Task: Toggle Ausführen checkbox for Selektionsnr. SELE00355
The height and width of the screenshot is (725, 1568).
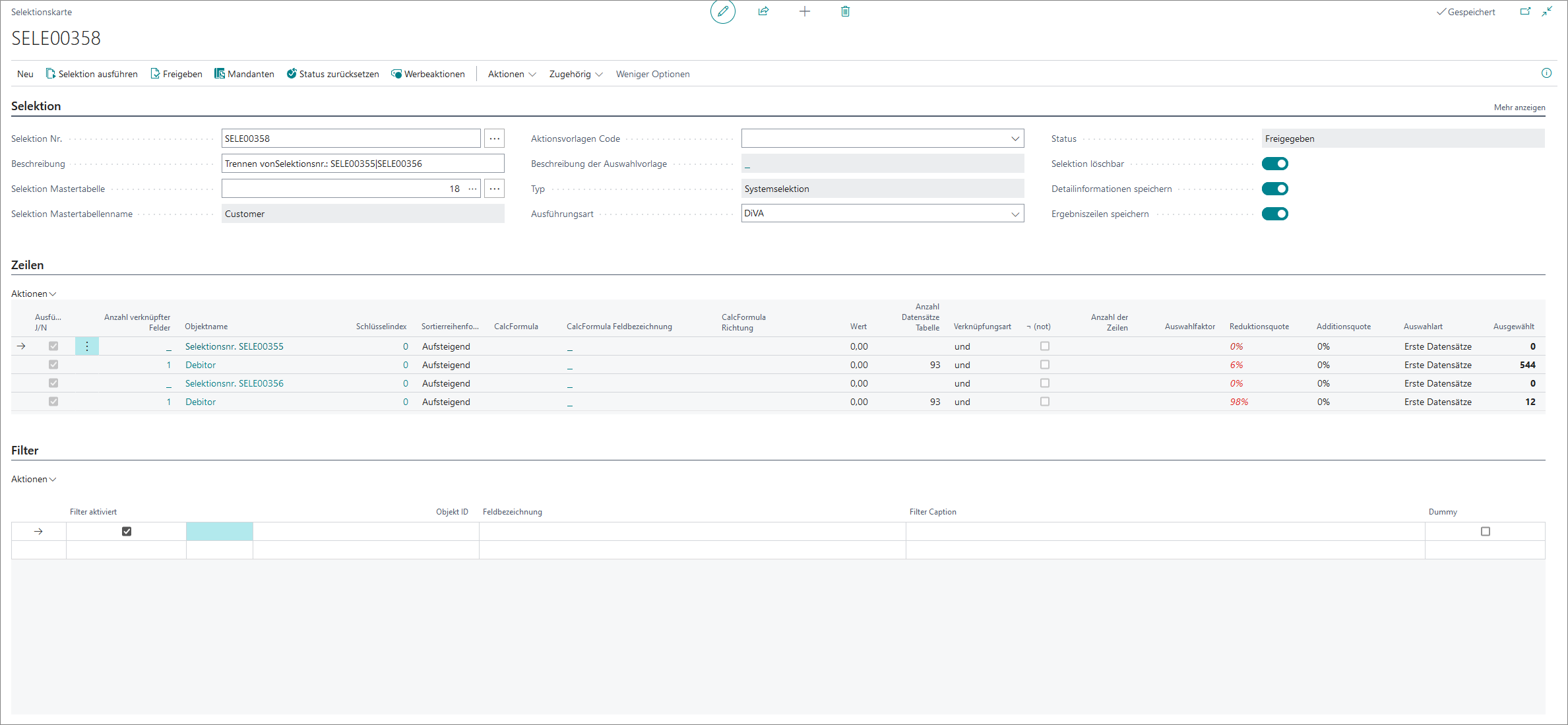Action: pos(53,346)
